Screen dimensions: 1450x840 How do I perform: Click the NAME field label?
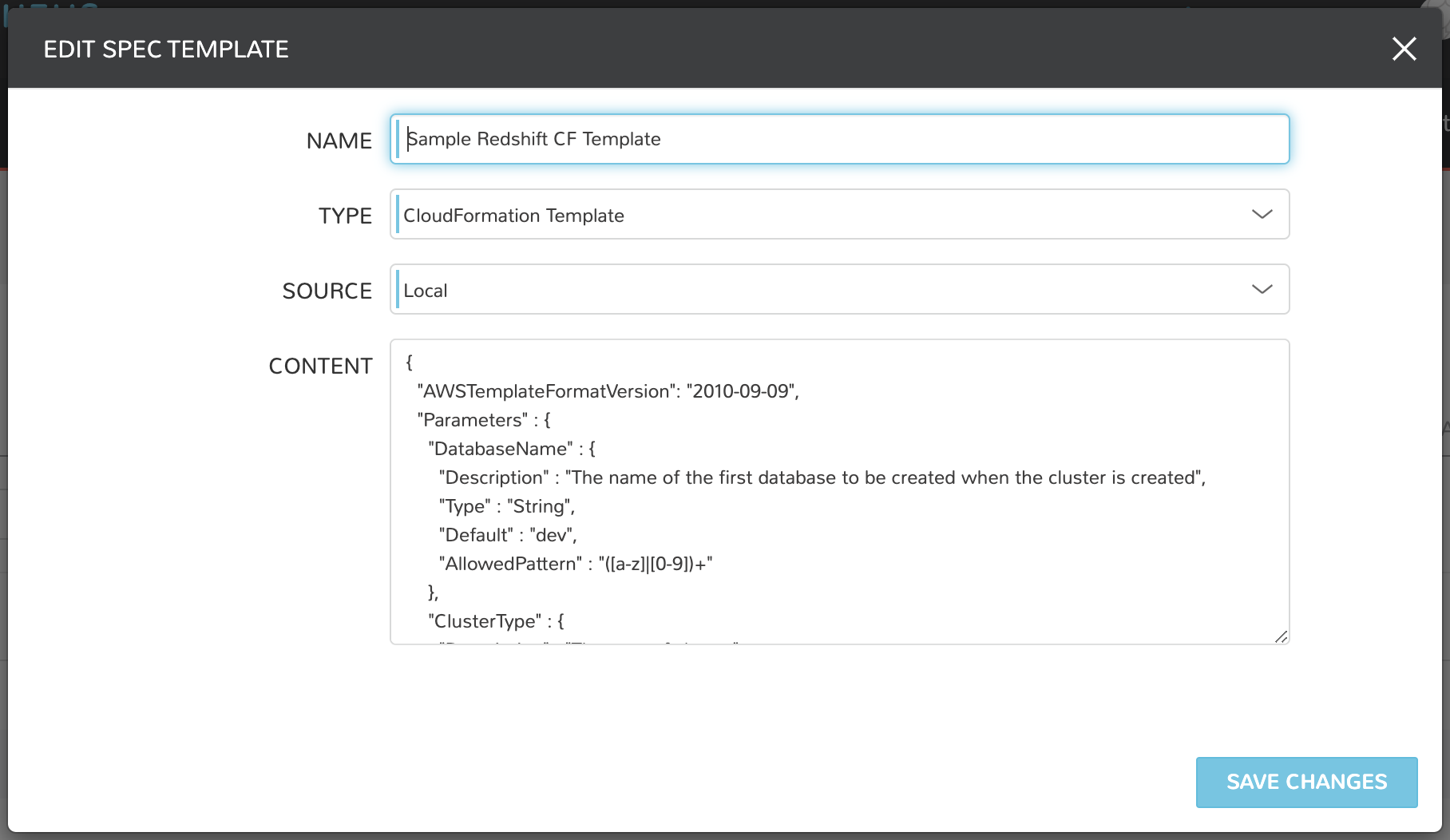(x=339, y=141)
